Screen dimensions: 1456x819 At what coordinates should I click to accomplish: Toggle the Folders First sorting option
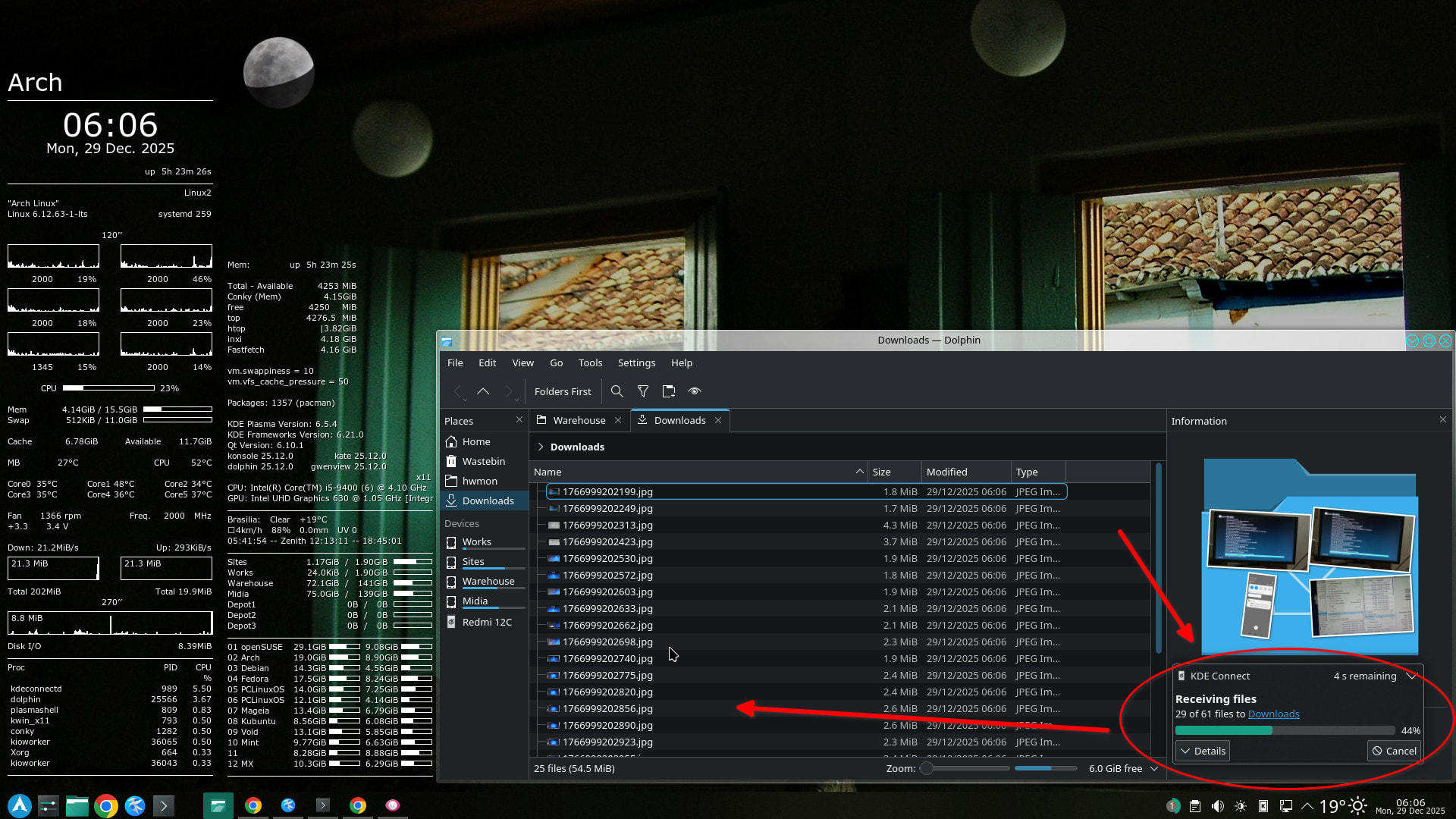click(x=562, y=391)
